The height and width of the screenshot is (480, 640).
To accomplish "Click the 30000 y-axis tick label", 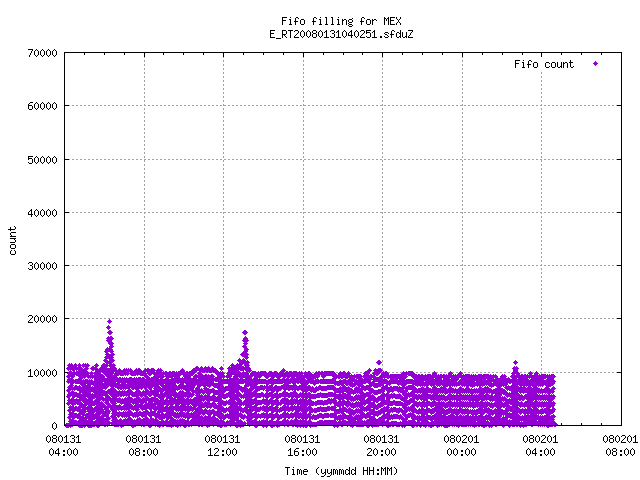I will tap(42, 266).
